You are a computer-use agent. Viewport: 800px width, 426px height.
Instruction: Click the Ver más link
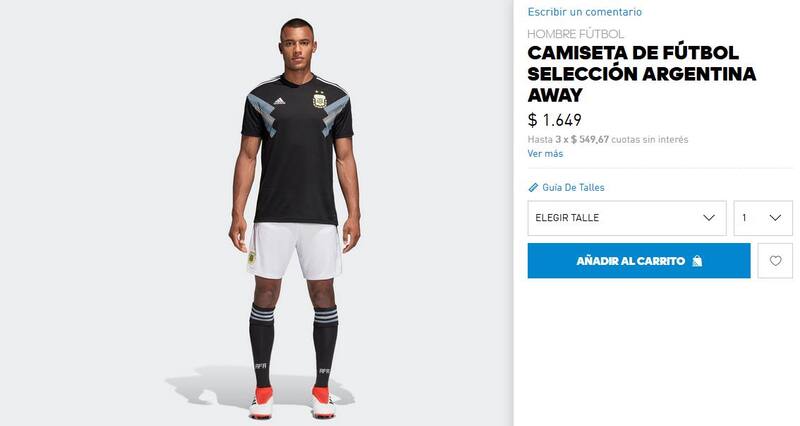[x=545, y=153]
